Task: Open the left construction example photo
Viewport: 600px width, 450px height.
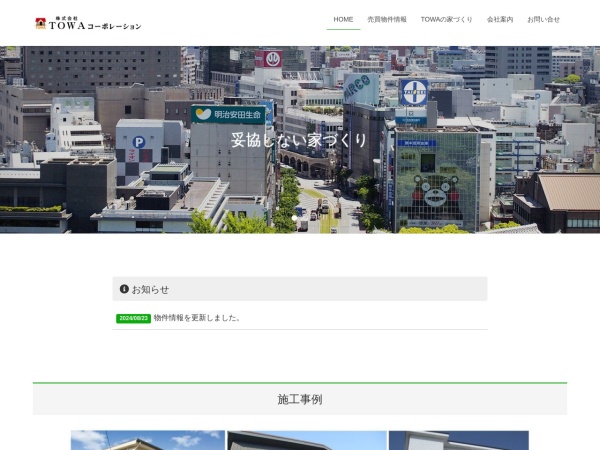Action: coord(148,440)
